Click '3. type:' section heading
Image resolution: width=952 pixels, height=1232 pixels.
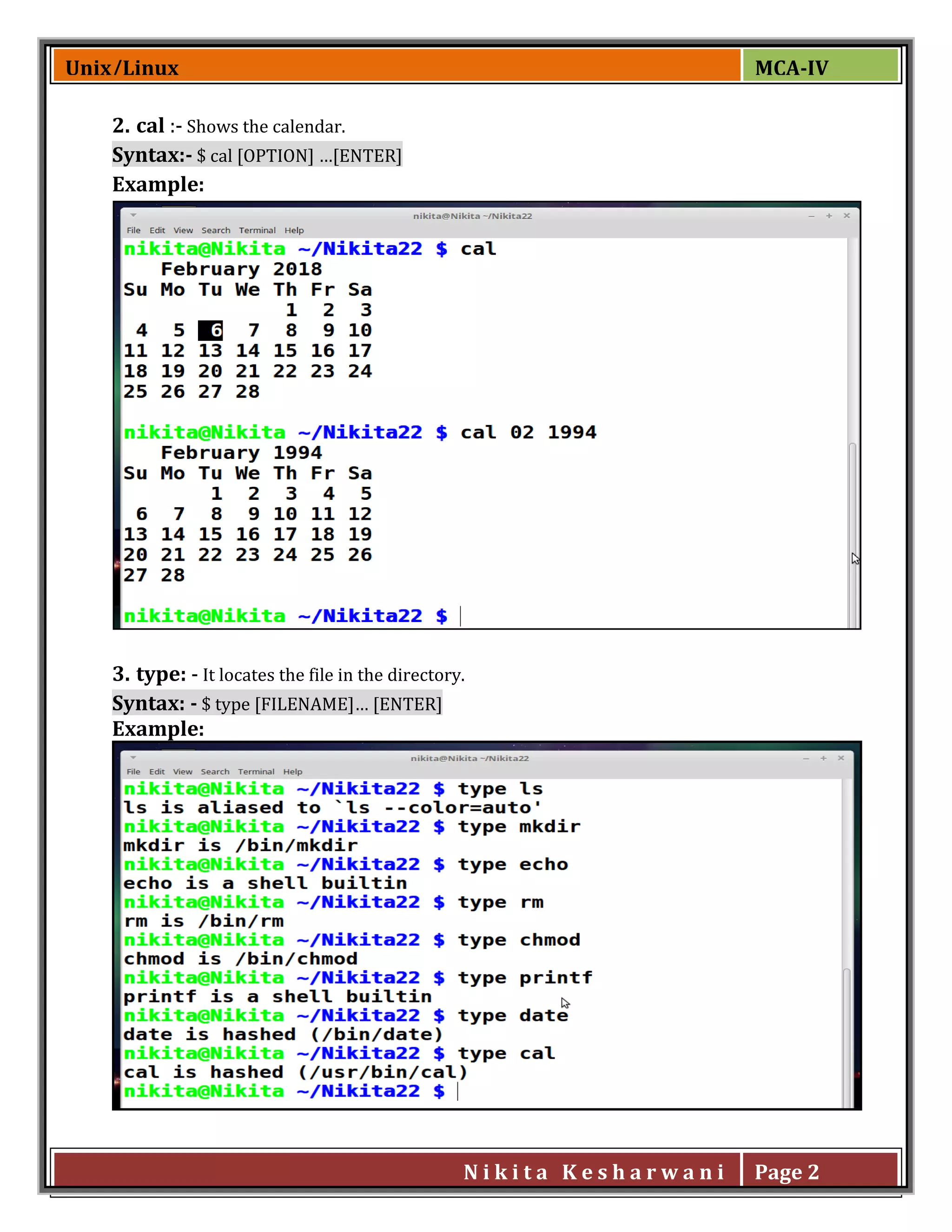pyautogui.click(x=149, y=674)
